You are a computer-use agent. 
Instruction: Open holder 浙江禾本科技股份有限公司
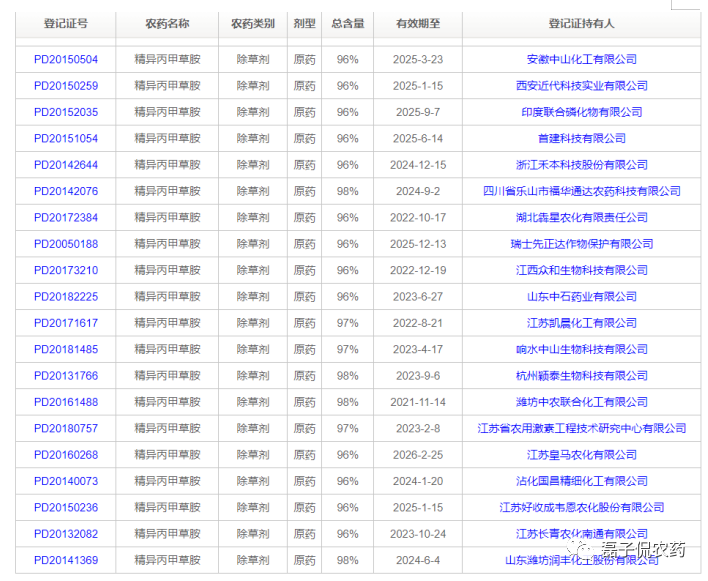pyautogui.click(x=582, y=165)
